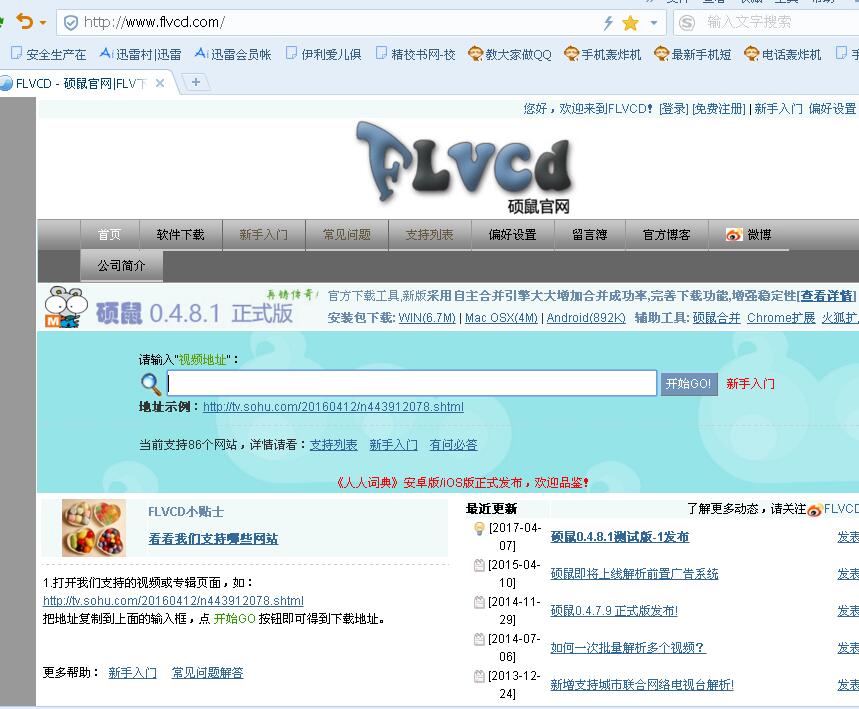Select 支持列表 in the navigation menu

pyautogui.click(x=430, y=235)
